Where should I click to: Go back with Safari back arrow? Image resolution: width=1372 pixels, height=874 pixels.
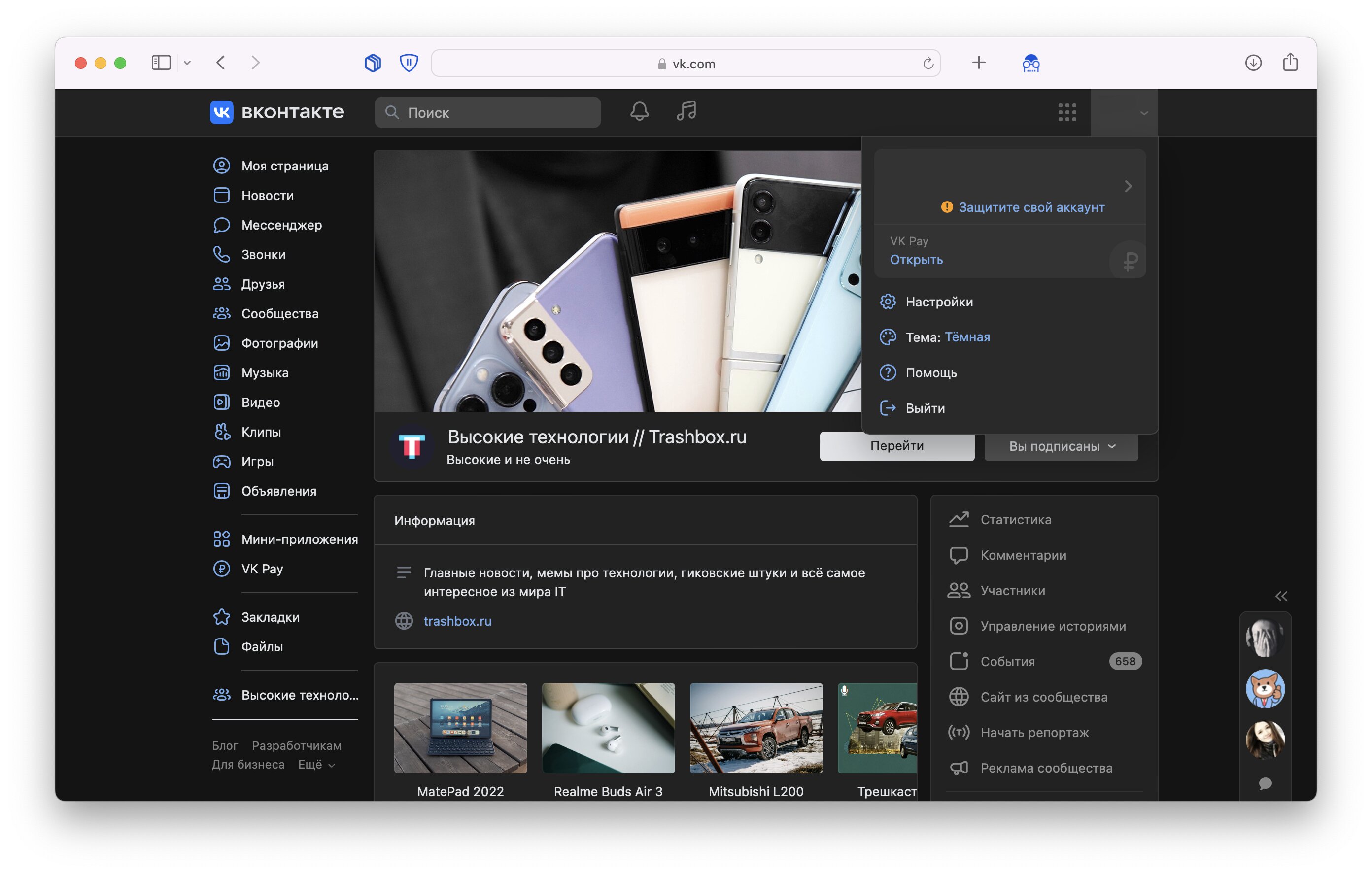pyautogui.click(x=221, y=63)
